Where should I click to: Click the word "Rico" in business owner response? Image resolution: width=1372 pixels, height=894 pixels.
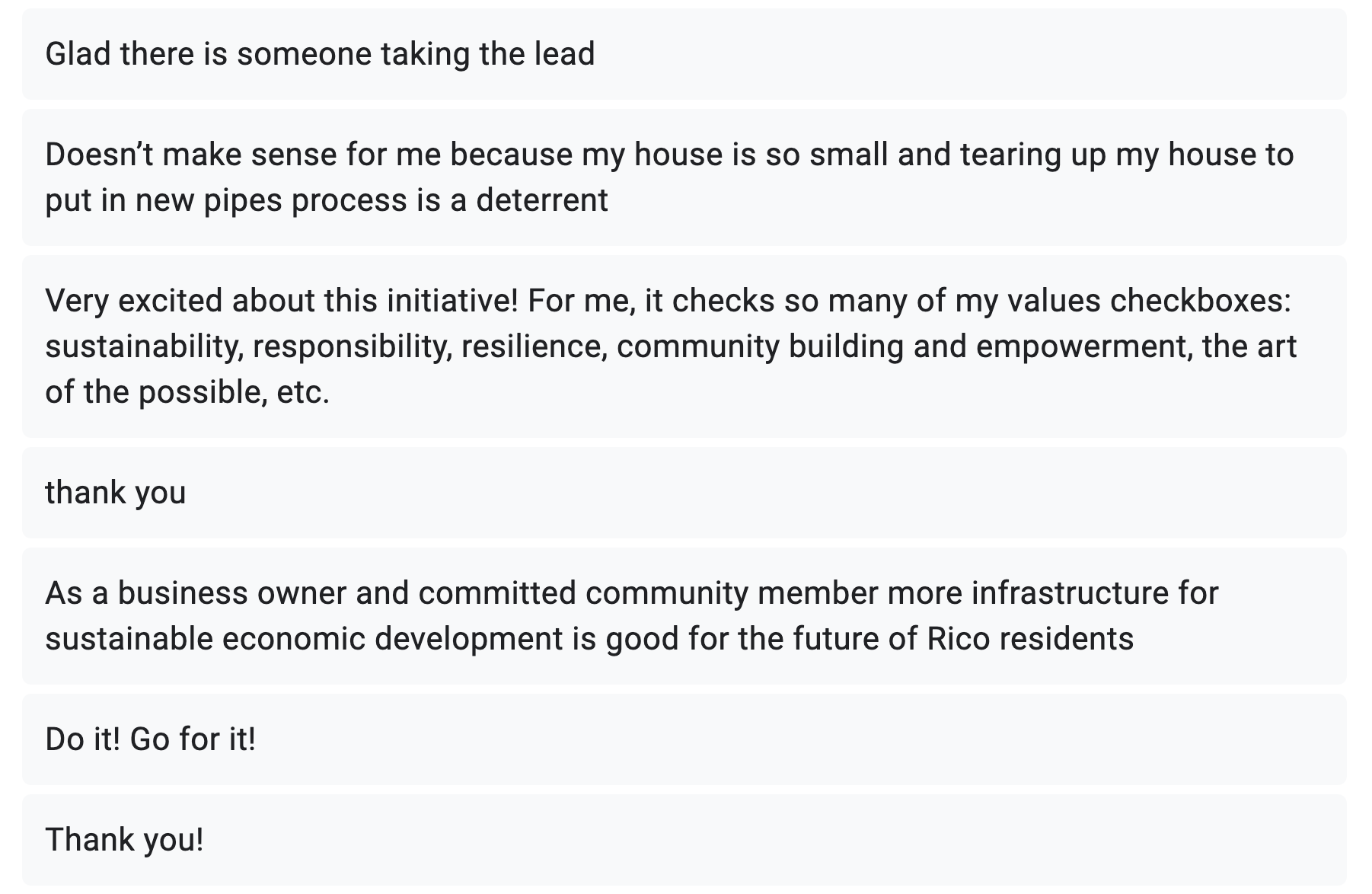[959, 639]
